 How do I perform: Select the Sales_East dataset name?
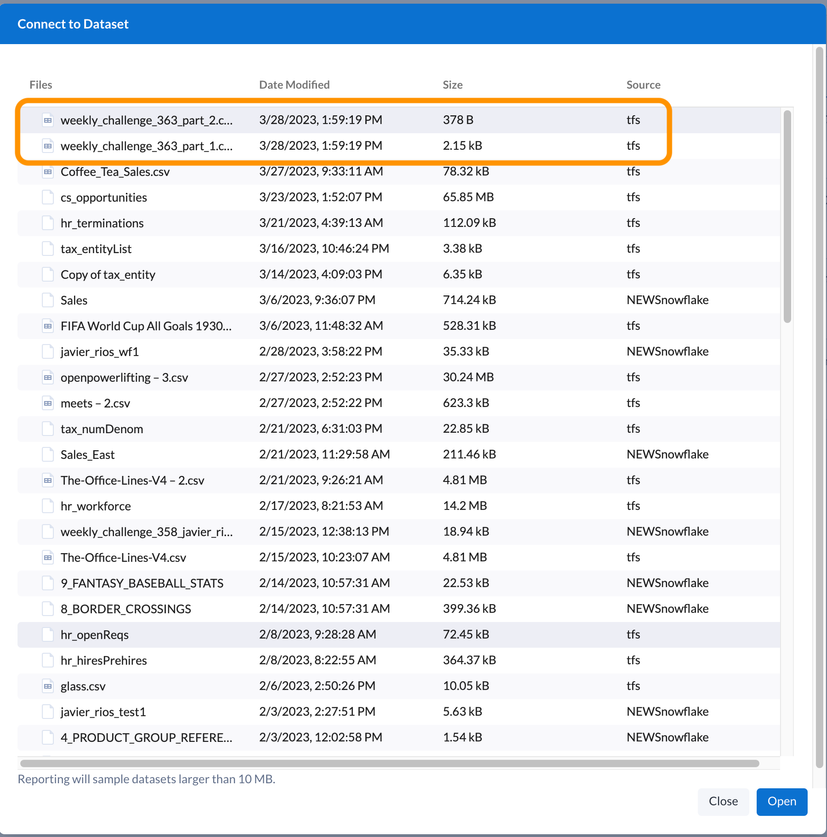[x=88, y=454]
